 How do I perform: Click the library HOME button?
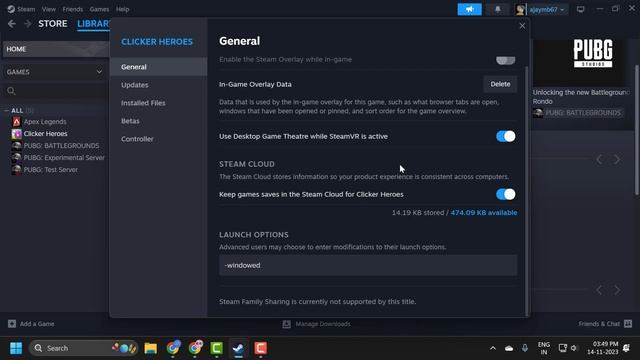click(56, 49)
